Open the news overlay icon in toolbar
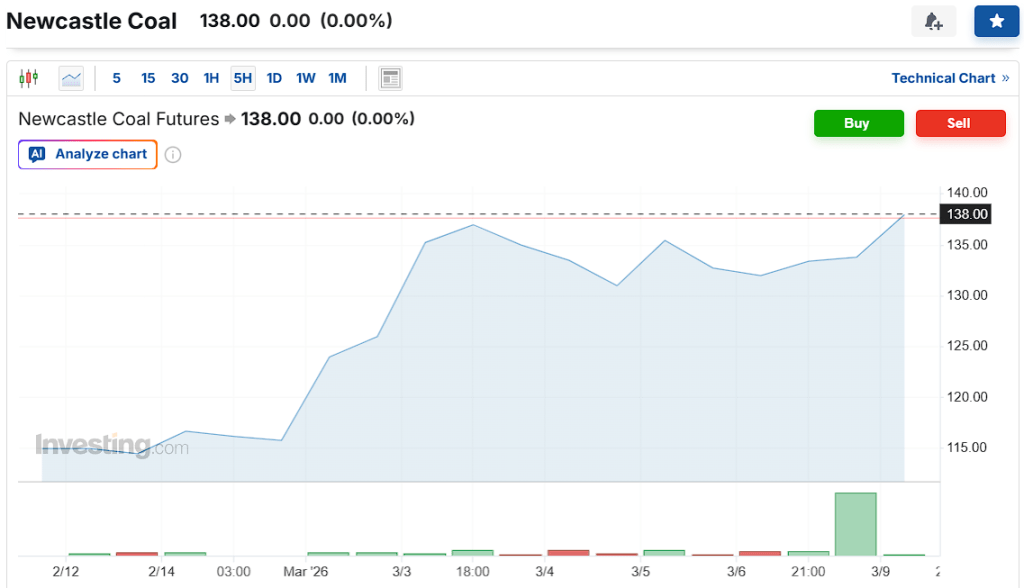This screenshot has height=588, width=1024. click(x=391, y=78)
